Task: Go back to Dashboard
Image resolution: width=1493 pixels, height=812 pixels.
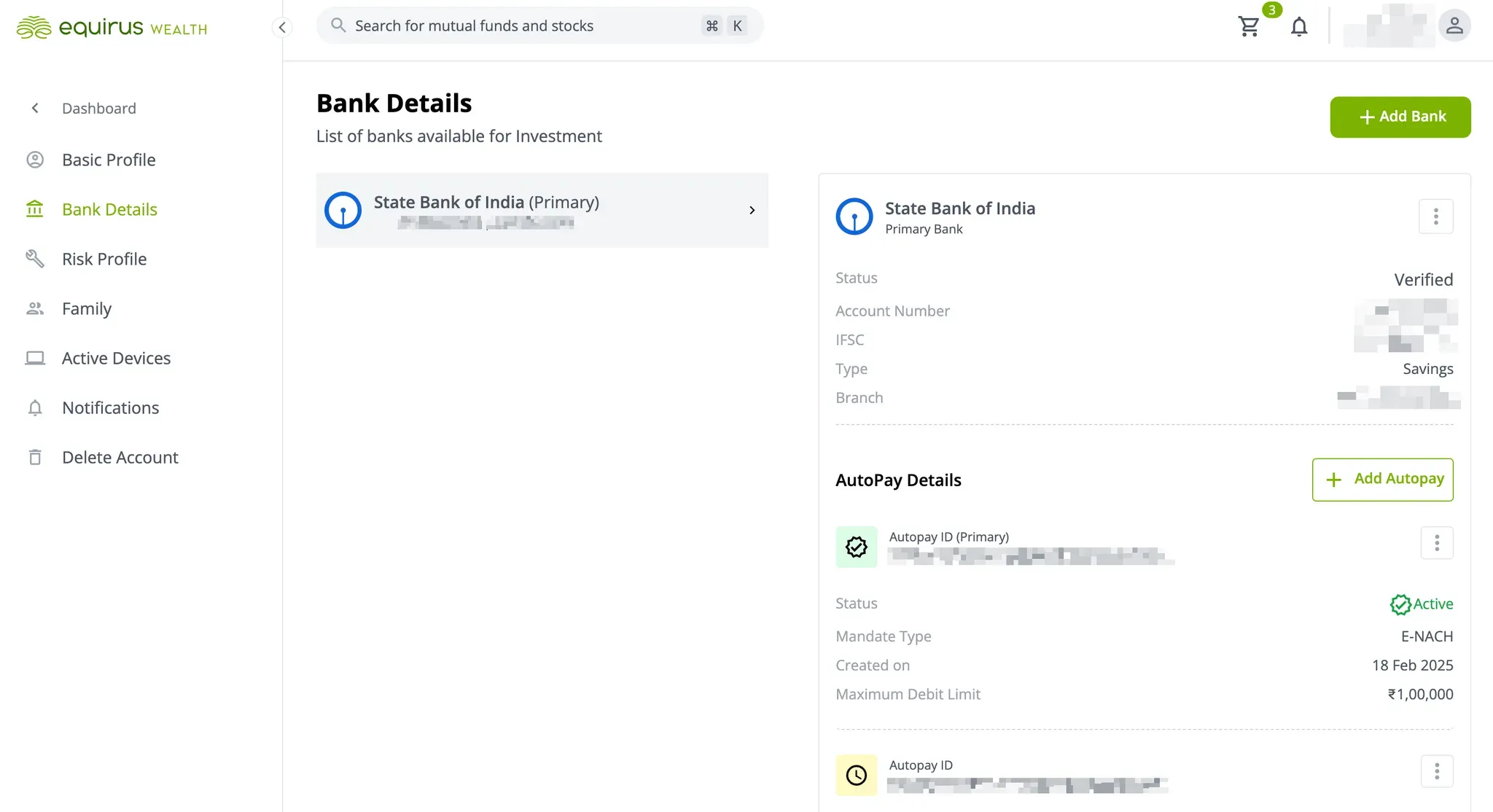Action: (99, 109)
